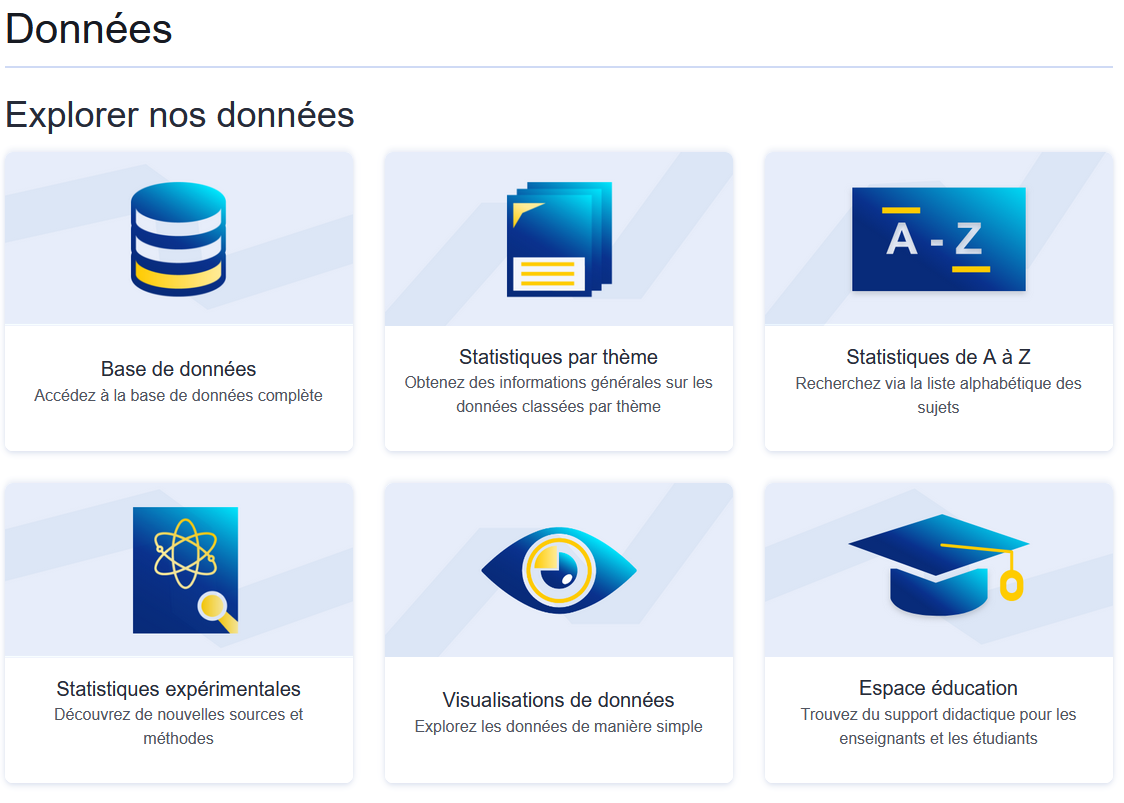The width and height of the screenshot is (1124, 803).
Task: Open the "Statistiques expérimentales" title link
Action: [x=178, y=689]
